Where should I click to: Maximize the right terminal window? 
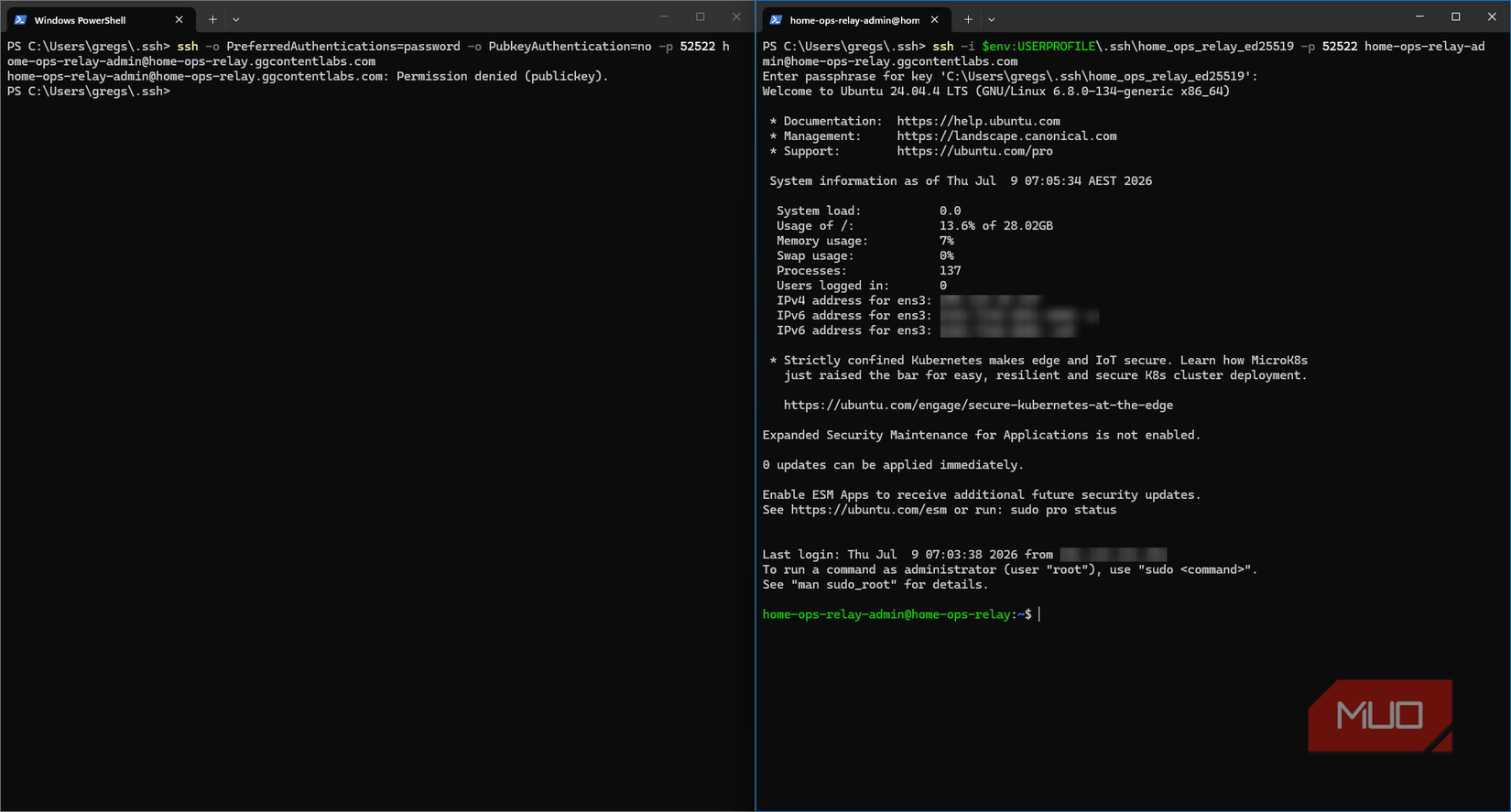click(1456, 16)
